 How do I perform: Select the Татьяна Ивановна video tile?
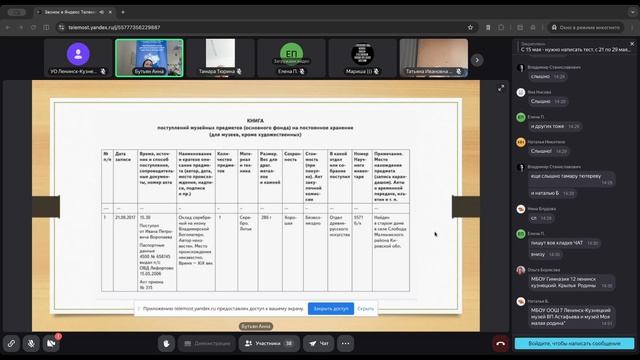pyautogui.click(x=433, y=58)
